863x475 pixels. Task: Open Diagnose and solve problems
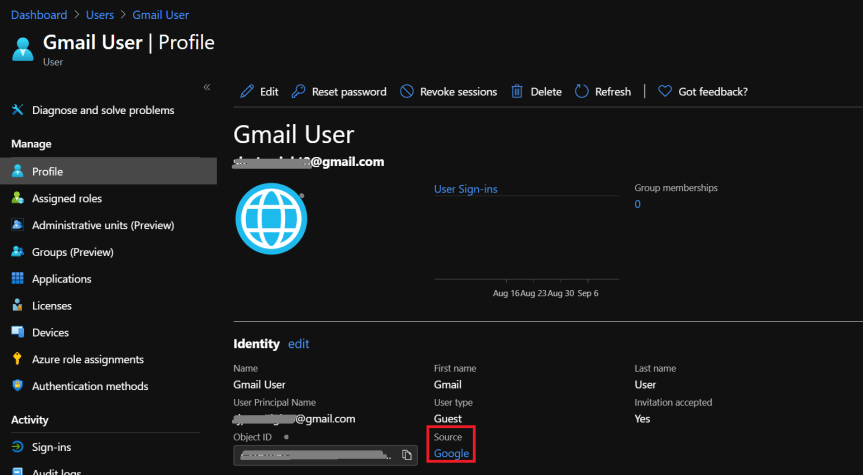point(102,110)
